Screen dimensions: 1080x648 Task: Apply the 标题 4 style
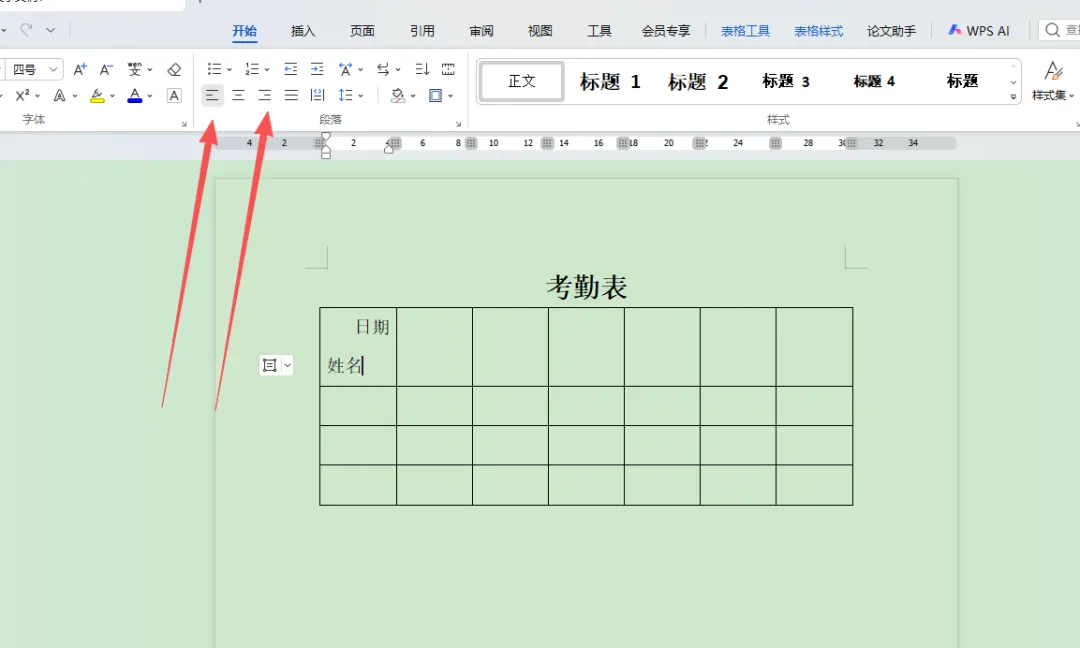pyautogui.click(x=874, y=81)
